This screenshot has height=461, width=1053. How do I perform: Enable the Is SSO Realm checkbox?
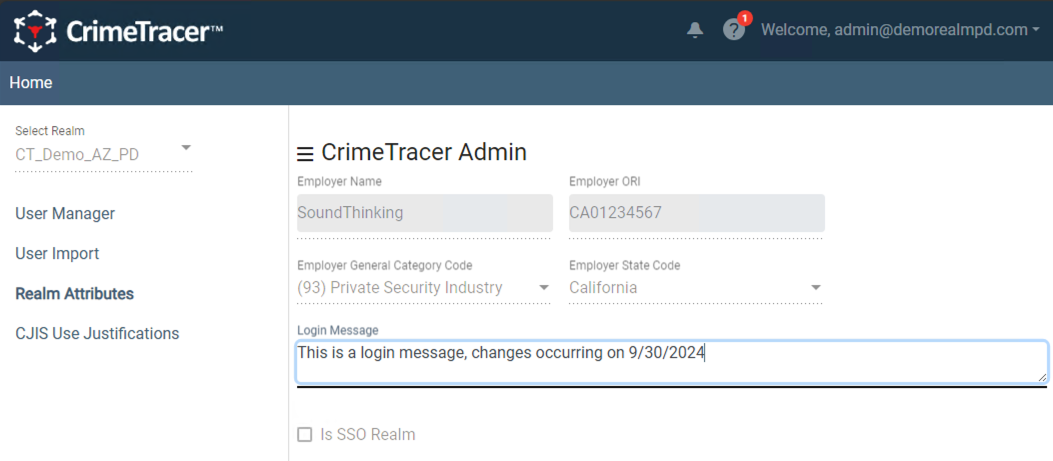[305, 435]
